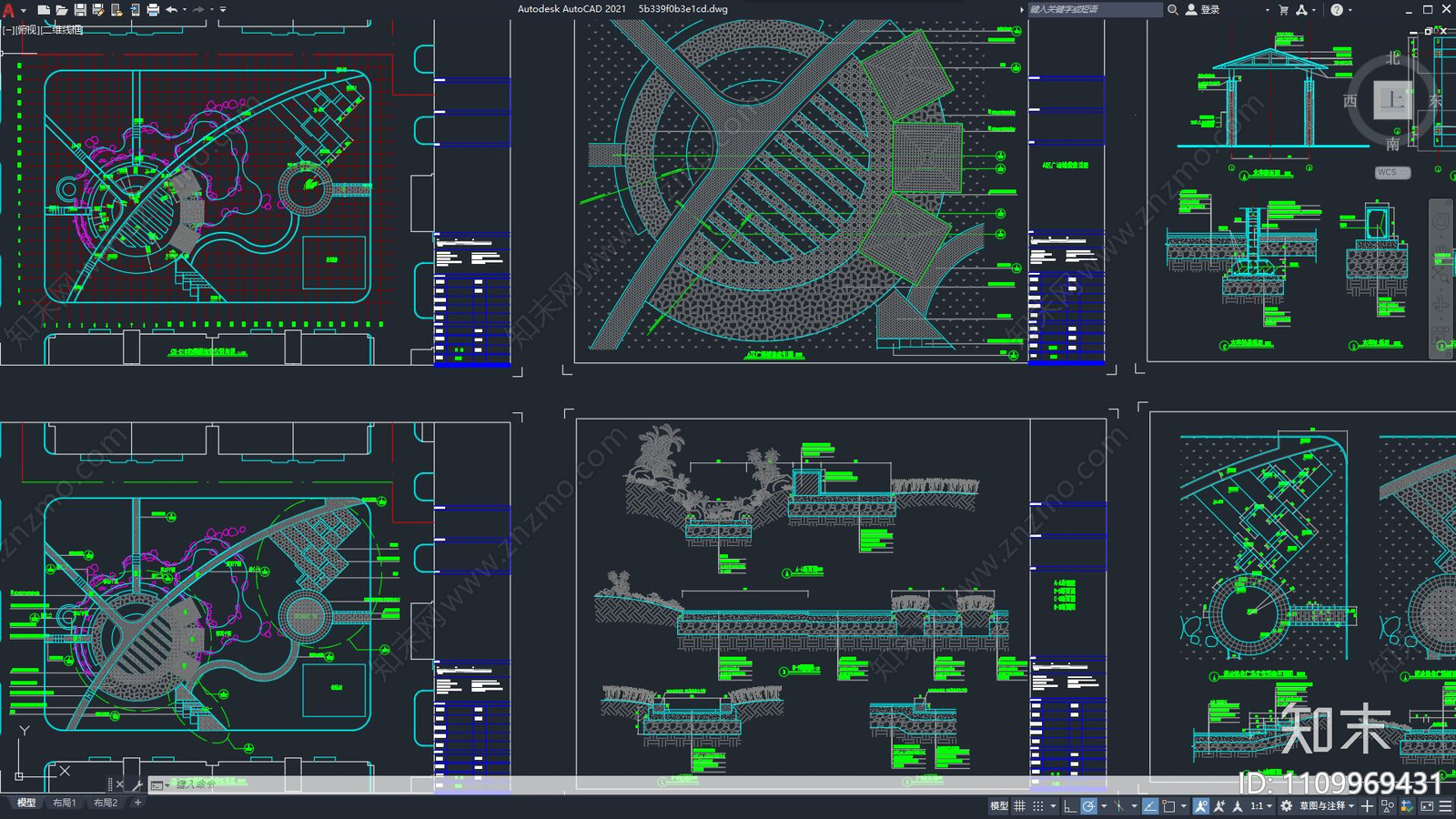
Task: Toggle isometric drafting mode
Action: coord(1119,805)
